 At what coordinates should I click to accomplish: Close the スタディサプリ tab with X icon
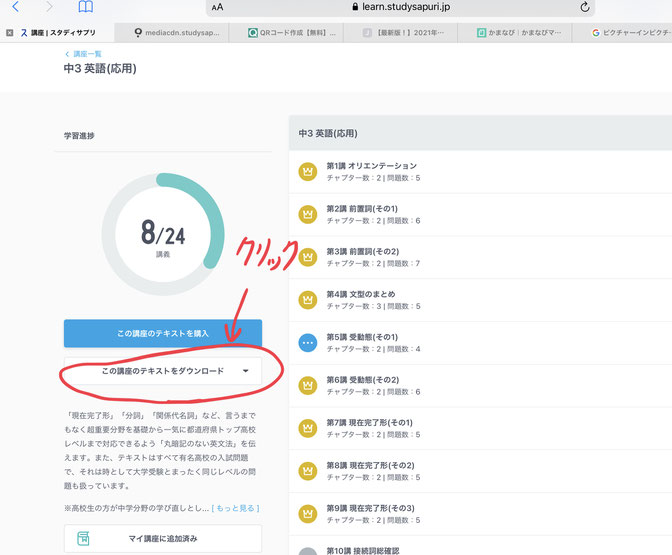click(x=9, y=33)
